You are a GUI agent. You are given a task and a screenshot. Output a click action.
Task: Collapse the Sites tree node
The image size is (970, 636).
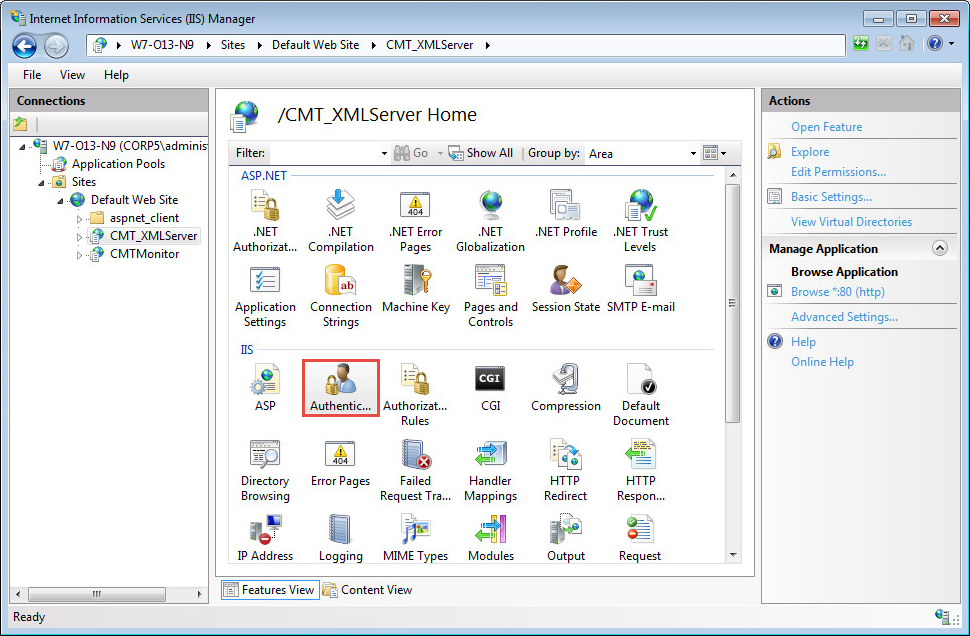41,183
